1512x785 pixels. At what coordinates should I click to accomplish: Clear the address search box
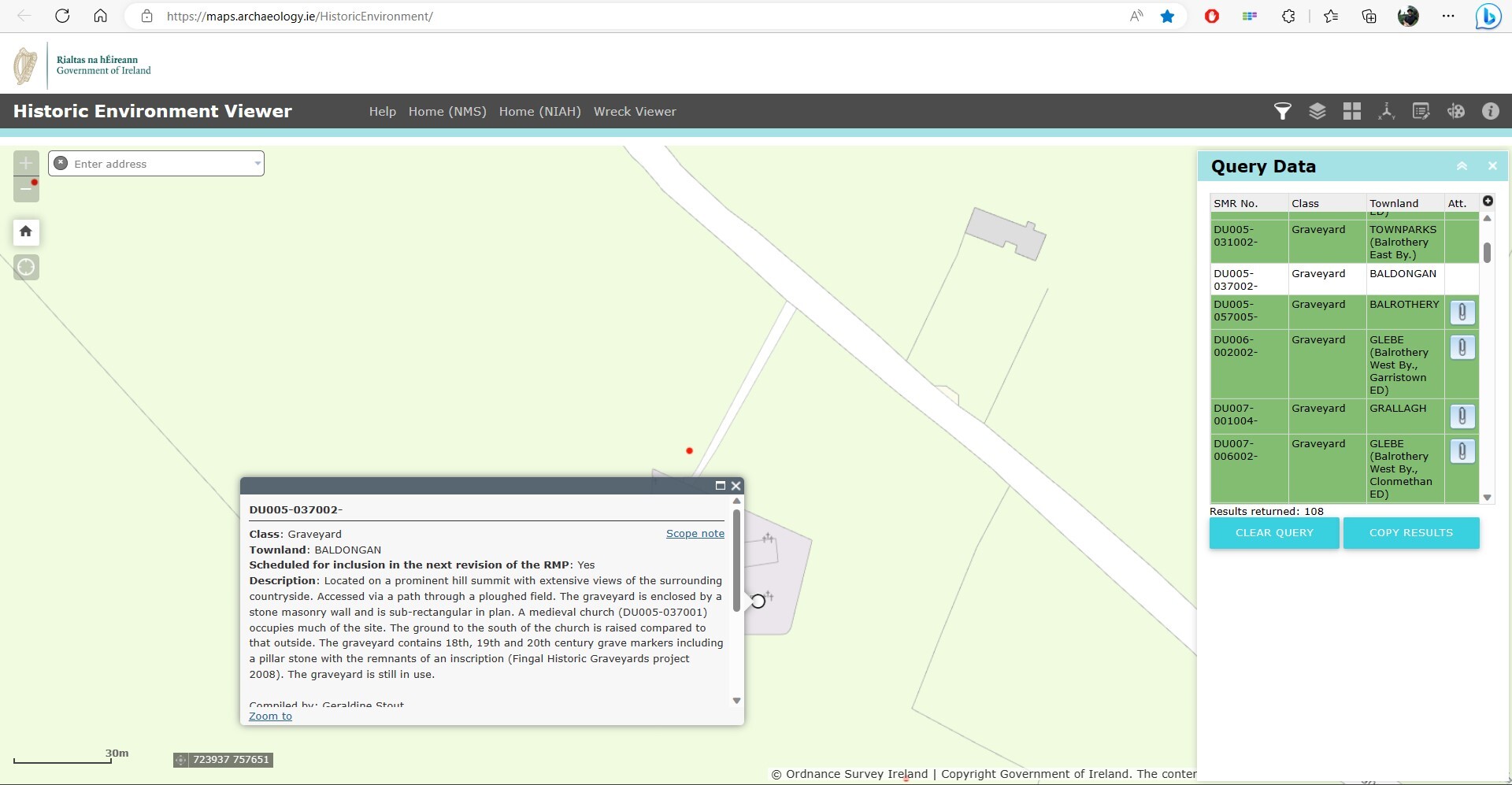click(x=61, y=163)
